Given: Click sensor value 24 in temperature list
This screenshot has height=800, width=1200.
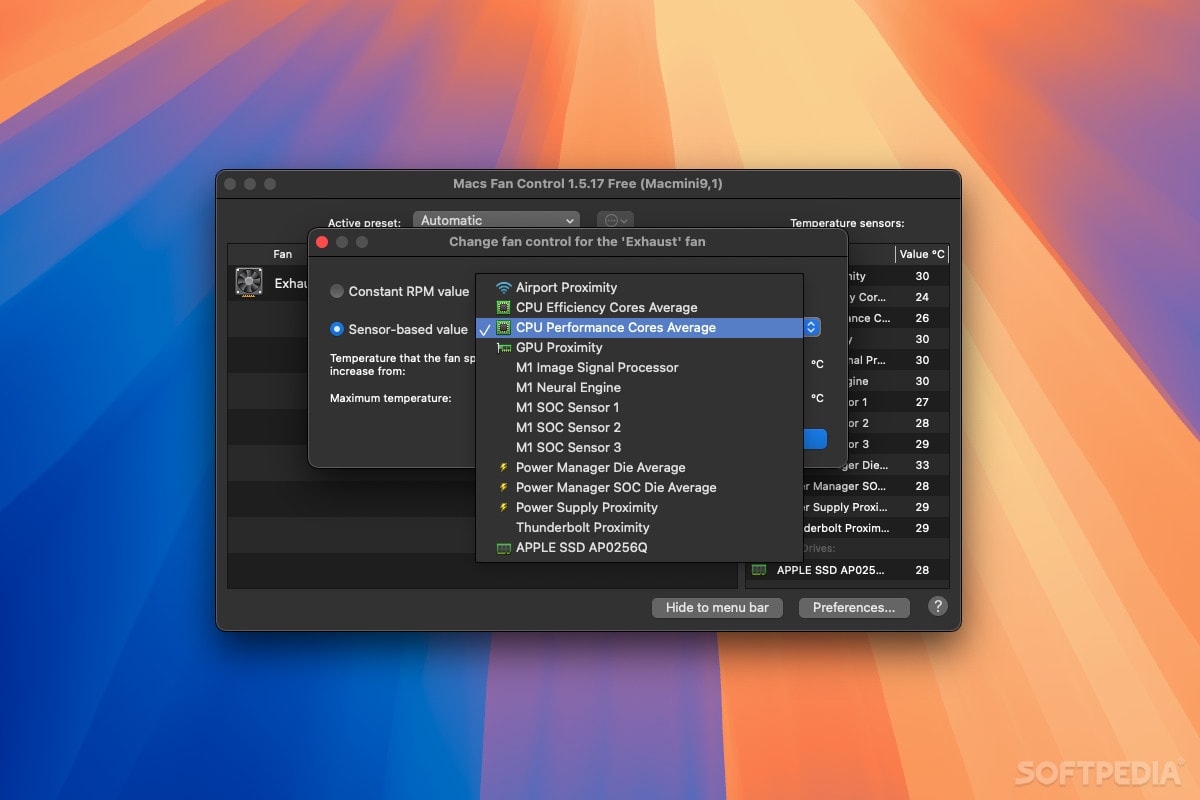Looking at the screenshot, I should pos(922,297).
